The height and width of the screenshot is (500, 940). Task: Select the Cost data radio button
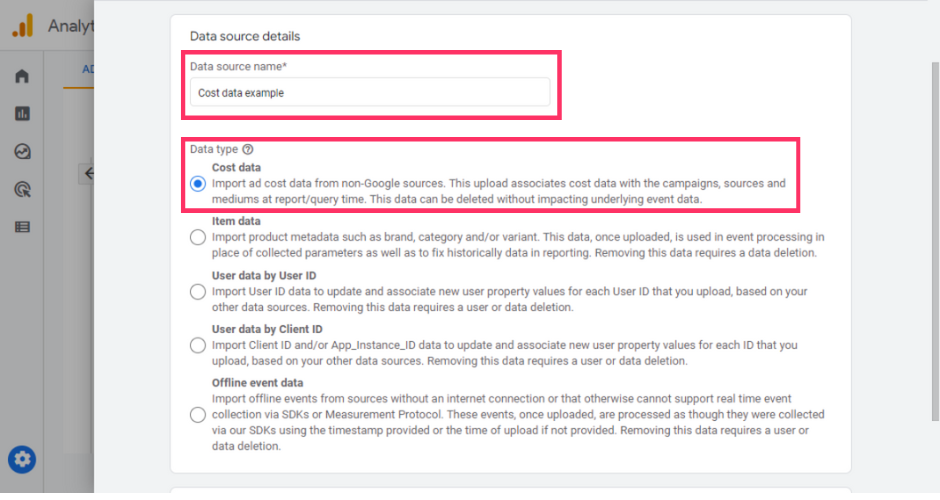click(x=198, y=184)
